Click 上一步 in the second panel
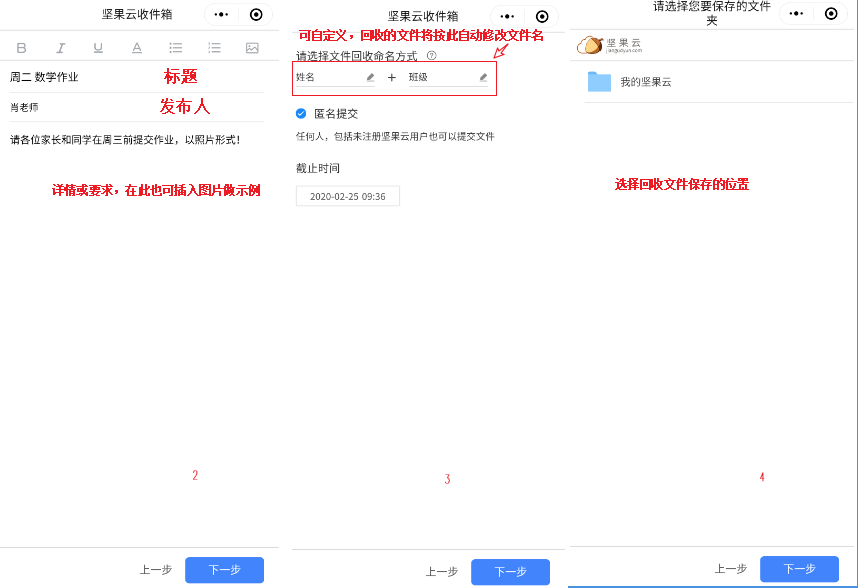Viewport: 858px width, 588px height. tap(442, 572)
